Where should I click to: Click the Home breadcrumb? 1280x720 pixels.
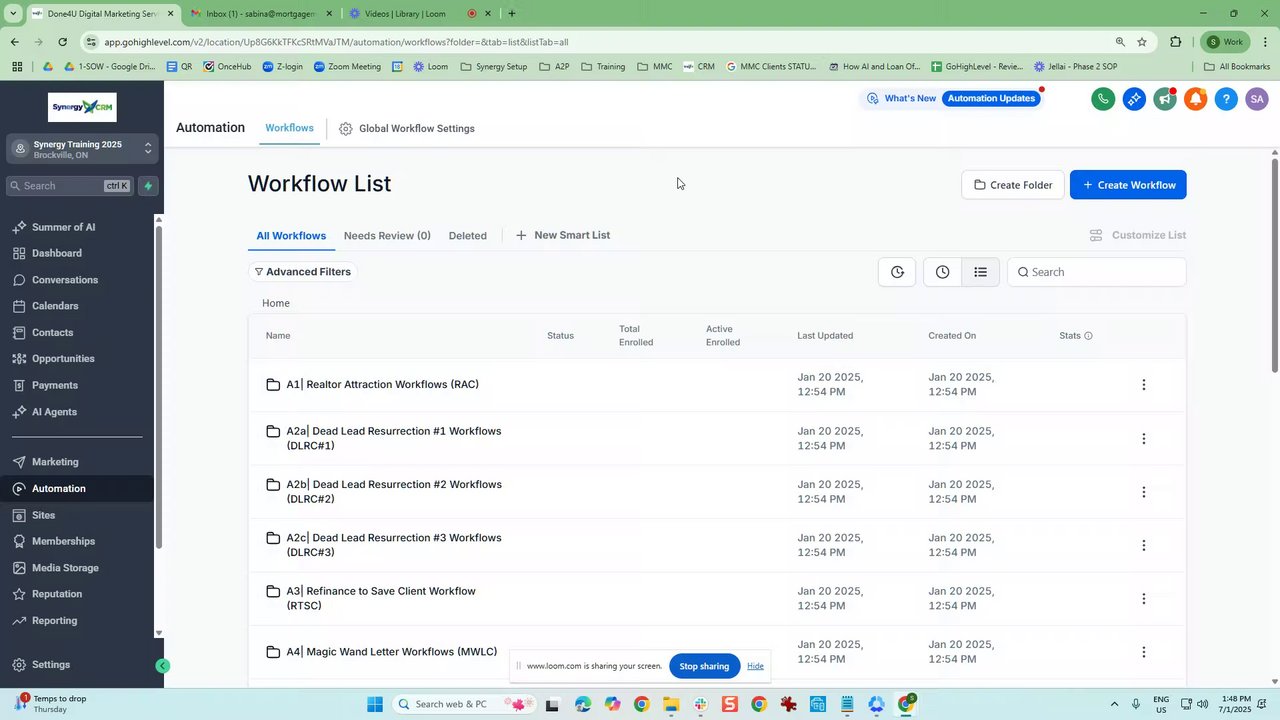pyautogui.click(x=276, y=303)
